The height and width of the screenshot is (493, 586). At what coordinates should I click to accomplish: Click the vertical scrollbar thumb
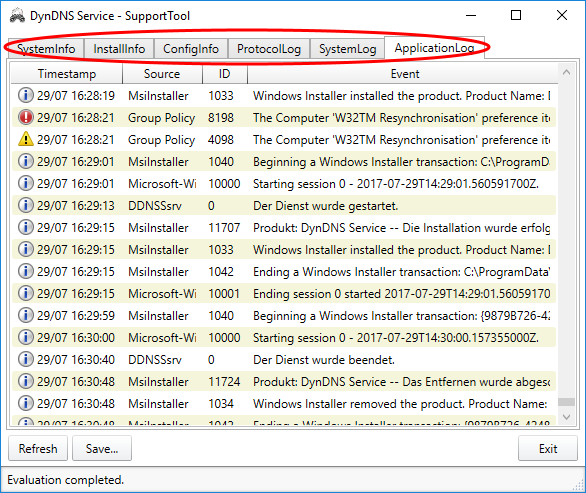tap(566, 402)
